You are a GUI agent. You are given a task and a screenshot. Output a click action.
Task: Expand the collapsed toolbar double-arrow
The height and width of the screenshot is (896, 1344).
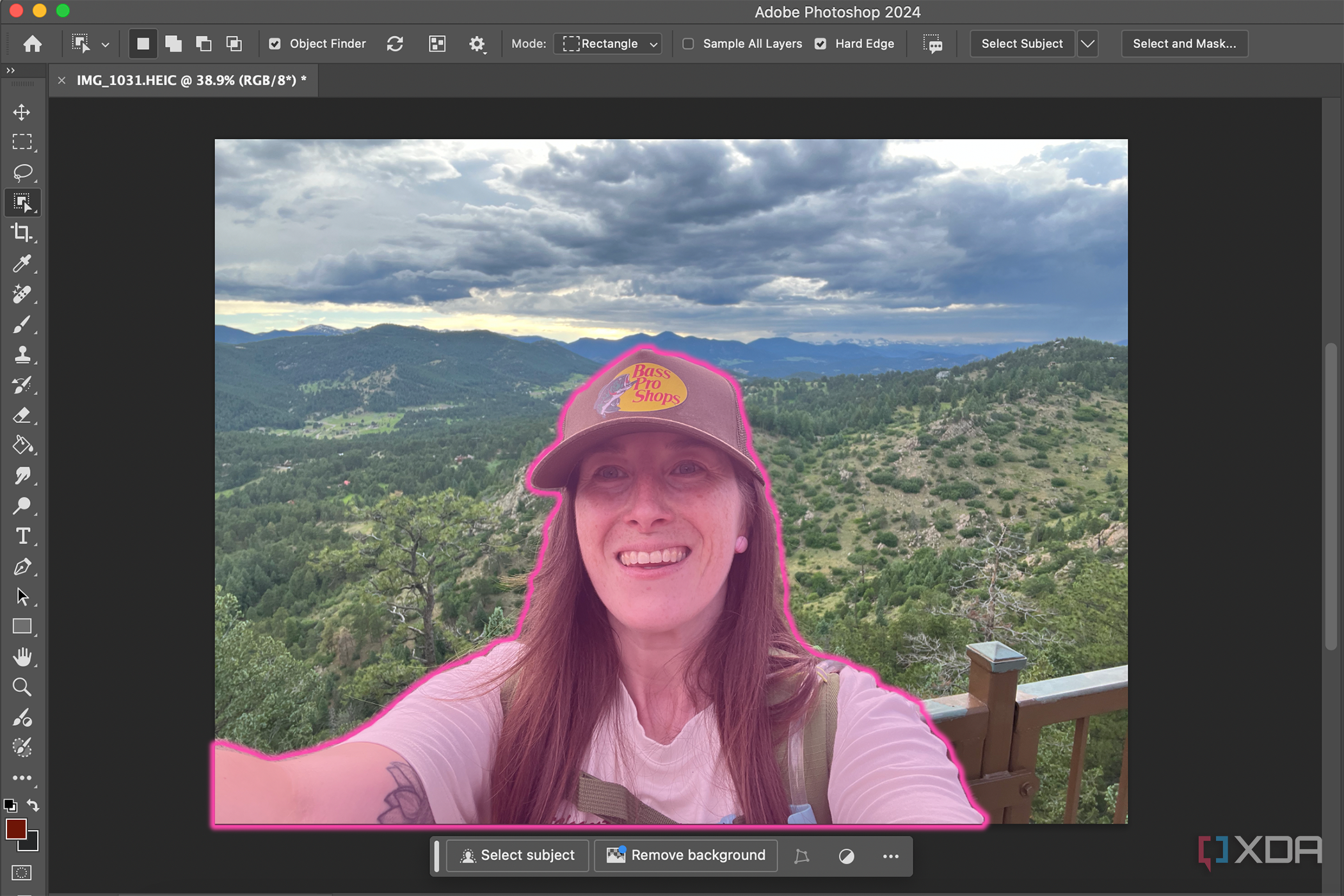10,70
